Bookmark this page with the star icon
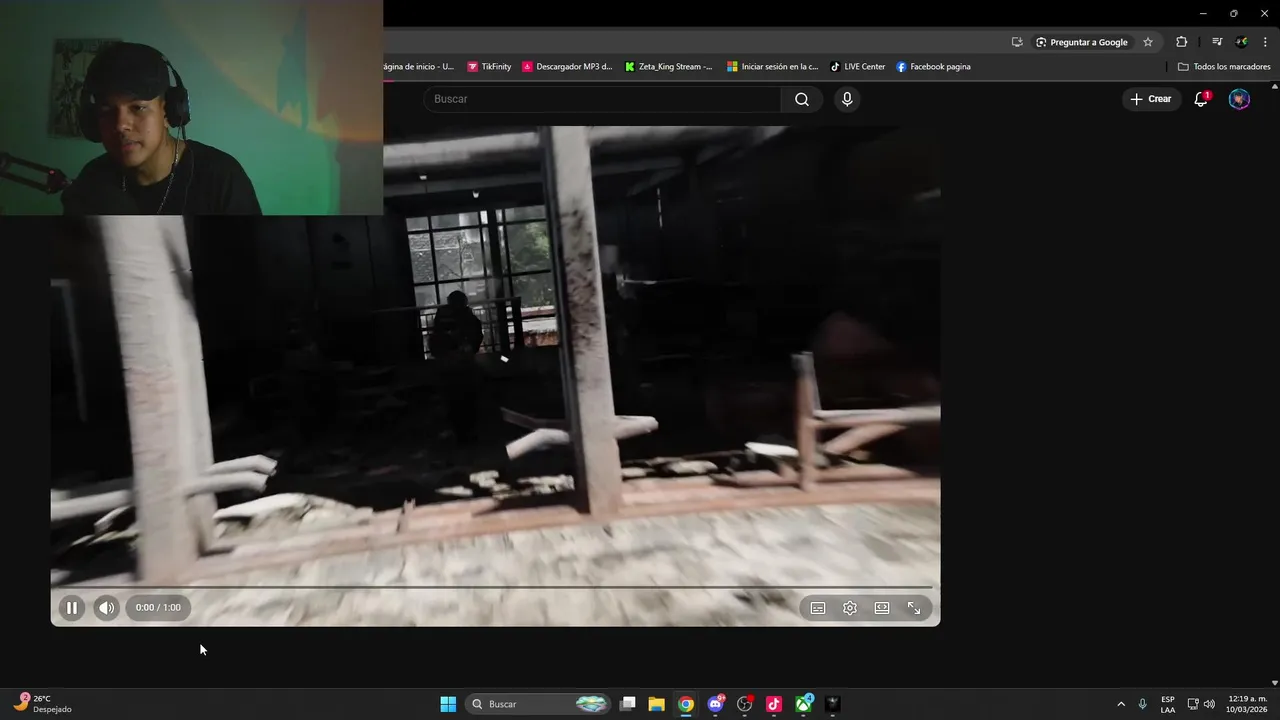The height and width of the screenshot is (720, 1280). tap(1148, 42)
